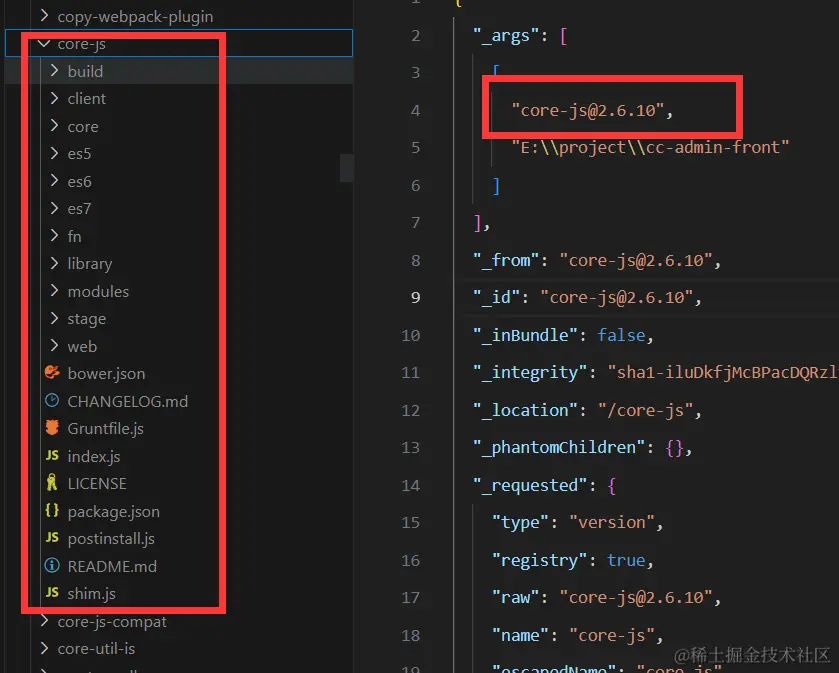This screenshot has width=839, height=673.
Task: Click the LICENSE key icon
Action: point(52,483)
